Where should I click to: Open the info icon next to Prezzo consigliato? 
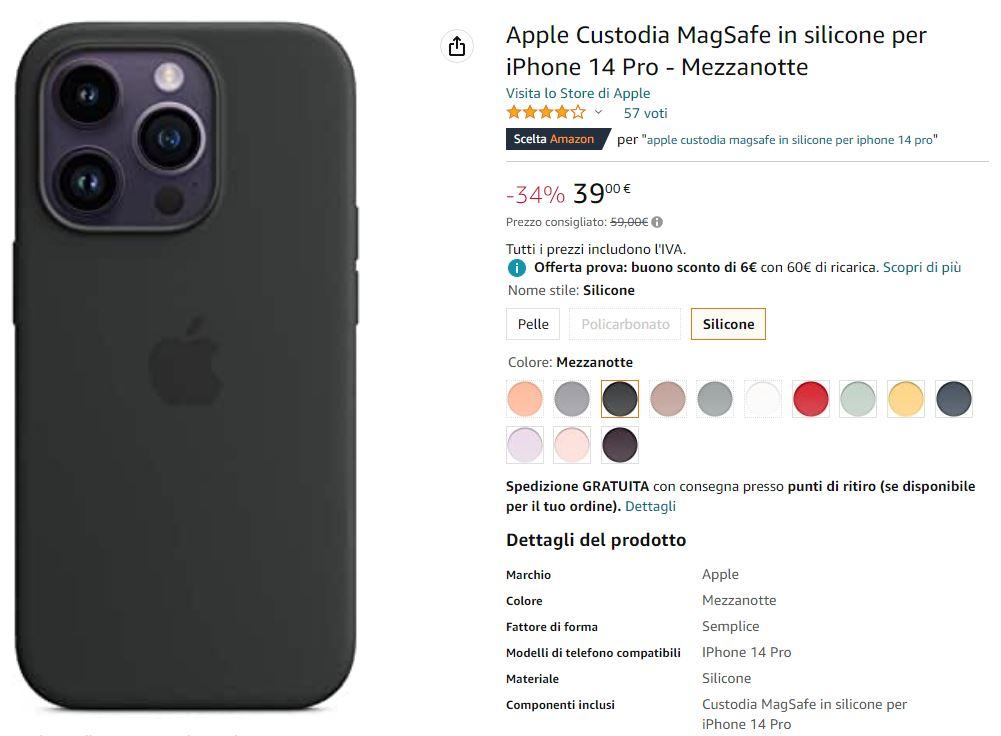(x=657, y=222)
